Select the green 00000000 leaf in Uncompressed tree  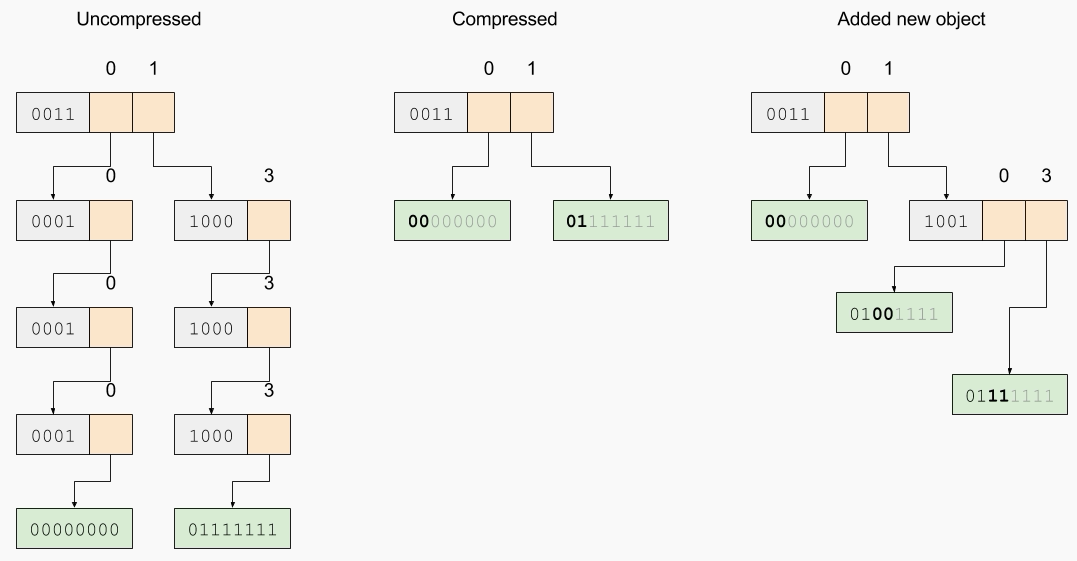click(x=74, y=528)
